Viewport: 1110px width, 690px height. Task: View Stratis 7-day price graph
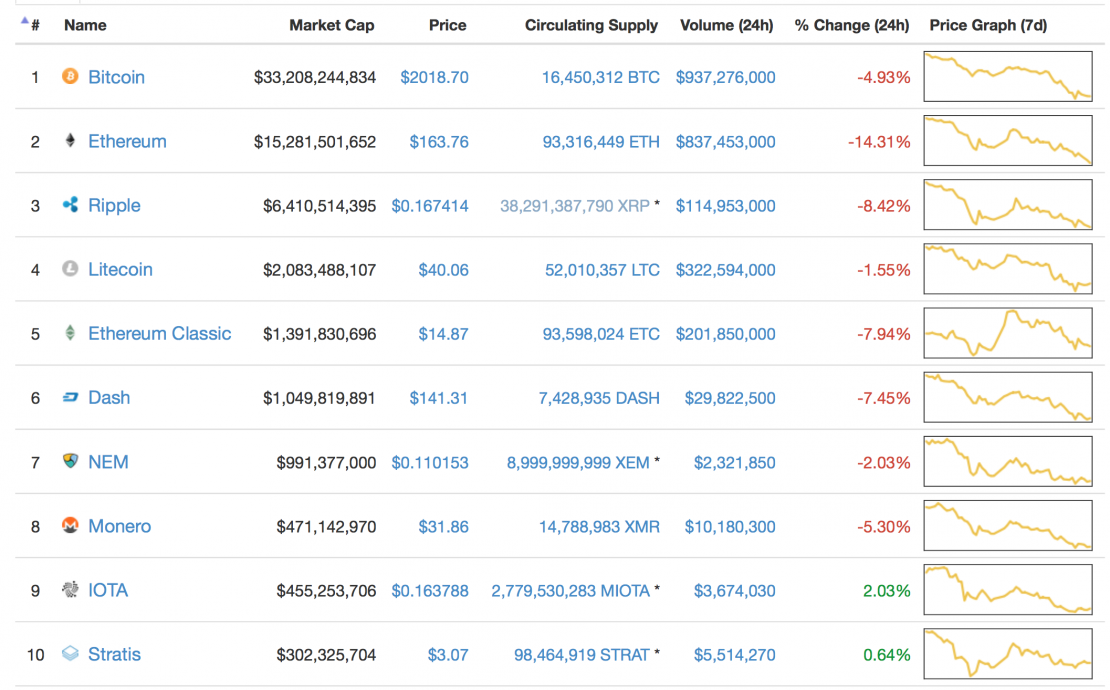(x=1008, y=654)
